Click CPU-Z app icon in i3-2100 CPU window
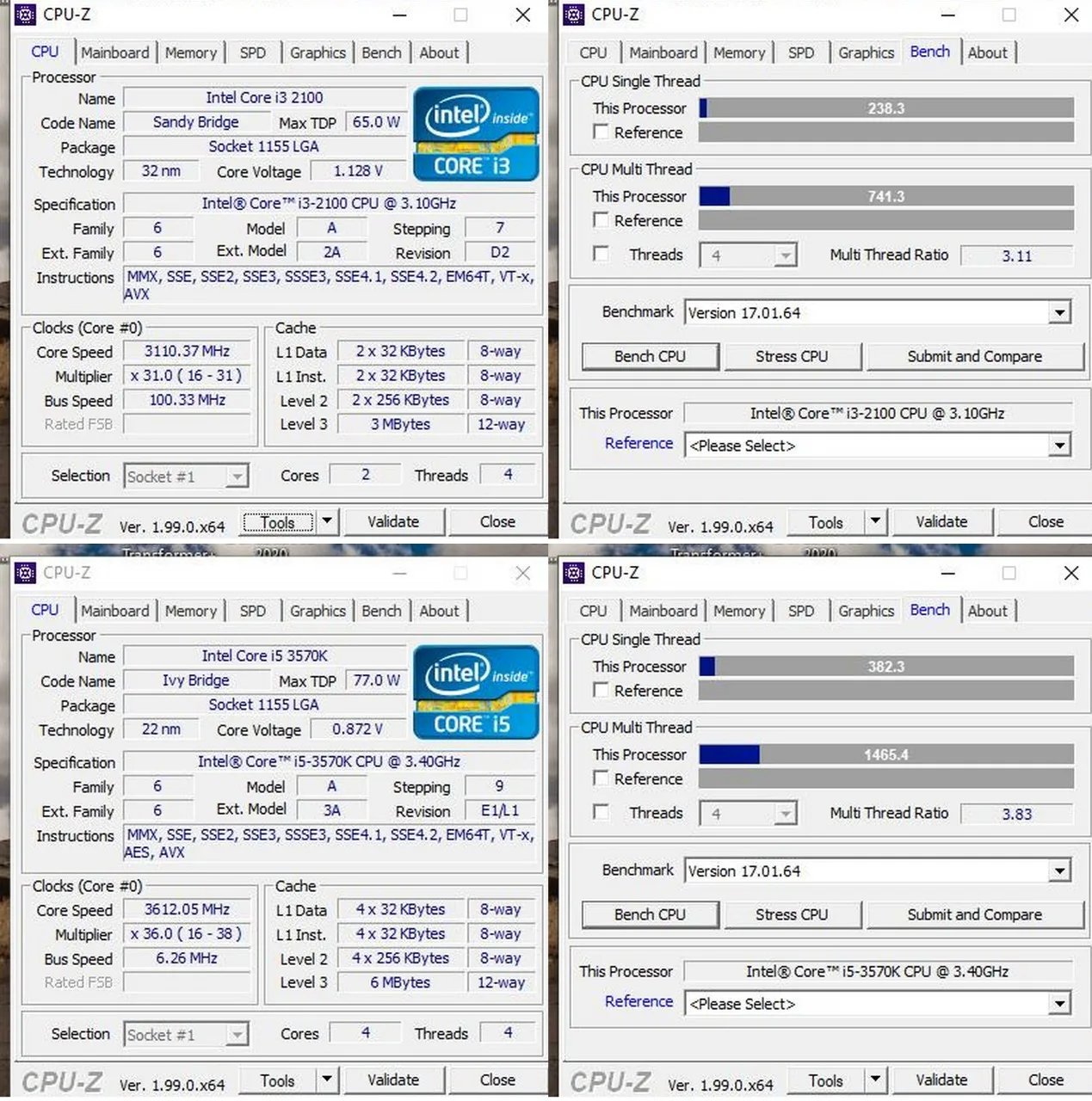The image size is (1092, 1101). coord(25,15)
